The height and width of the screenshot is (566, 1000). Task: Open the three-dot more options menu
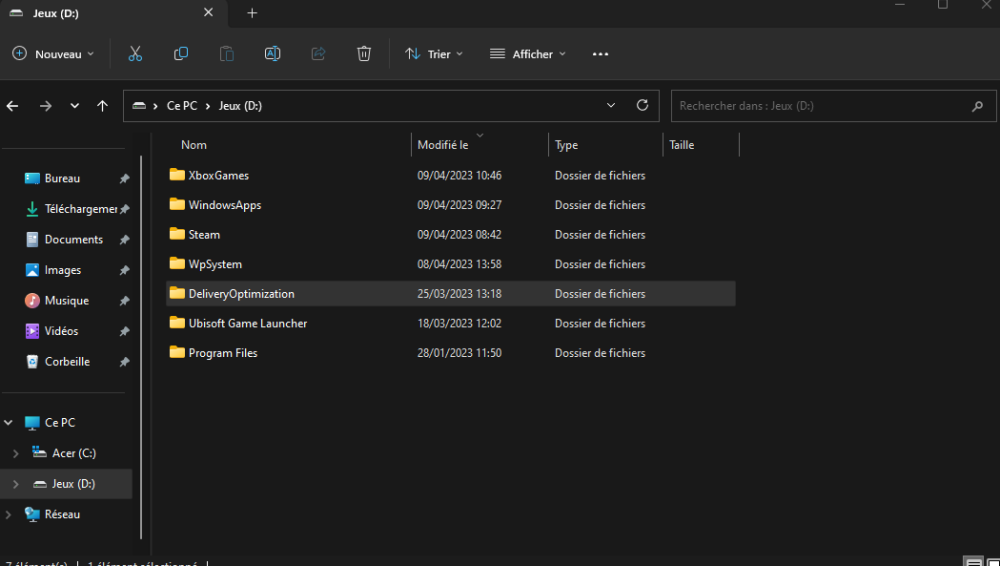[x=600, y=54]
